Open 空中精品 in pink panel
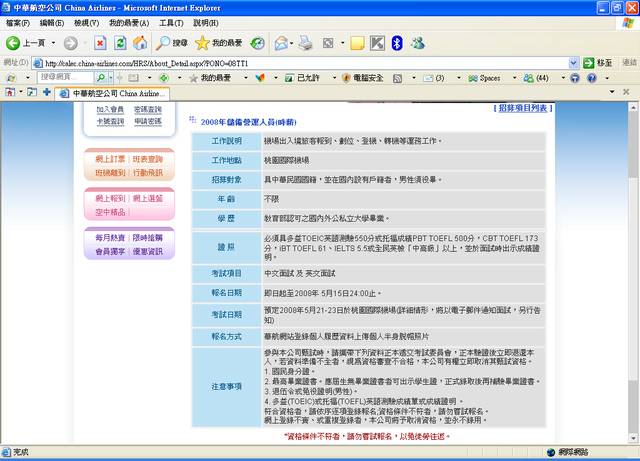 [x=110, y=212]
